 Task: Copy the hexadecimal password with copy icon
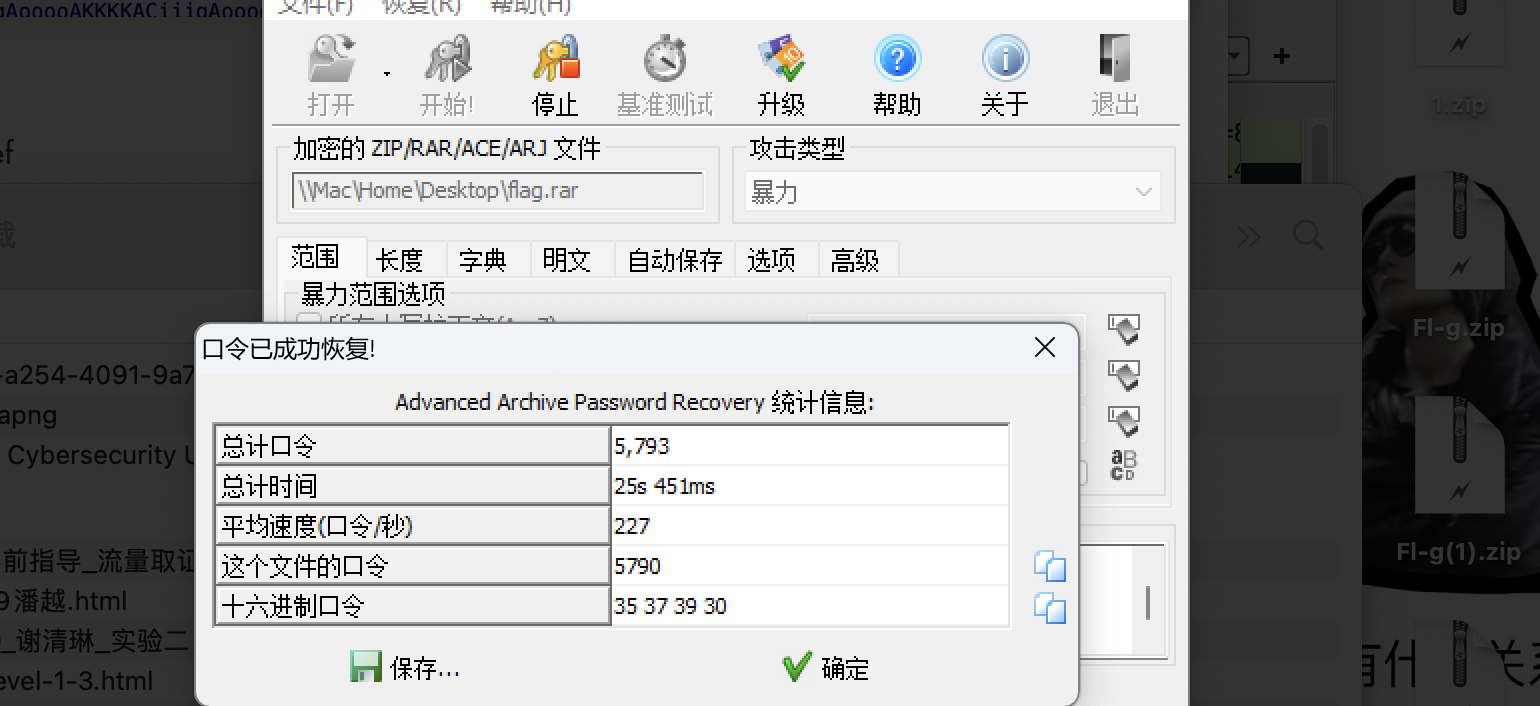[x=1049, y=607]
